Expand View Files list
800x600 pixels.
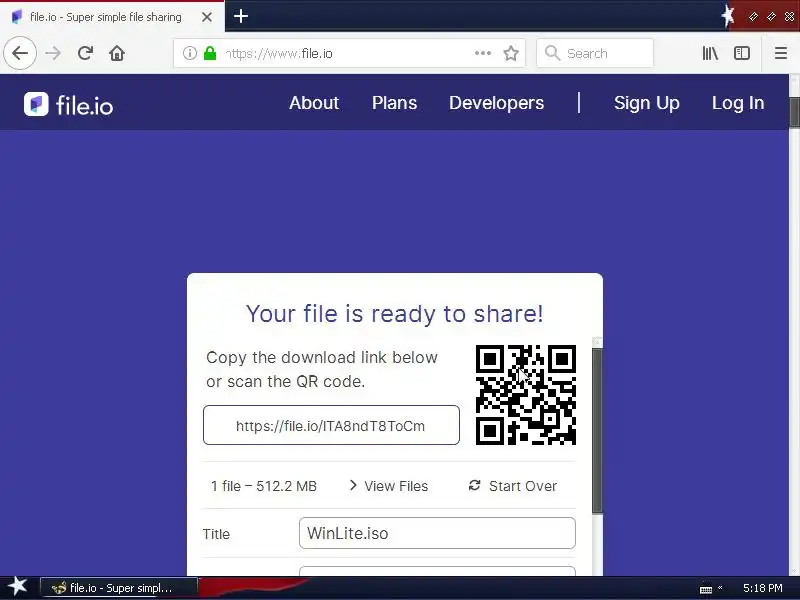point(389,486)
